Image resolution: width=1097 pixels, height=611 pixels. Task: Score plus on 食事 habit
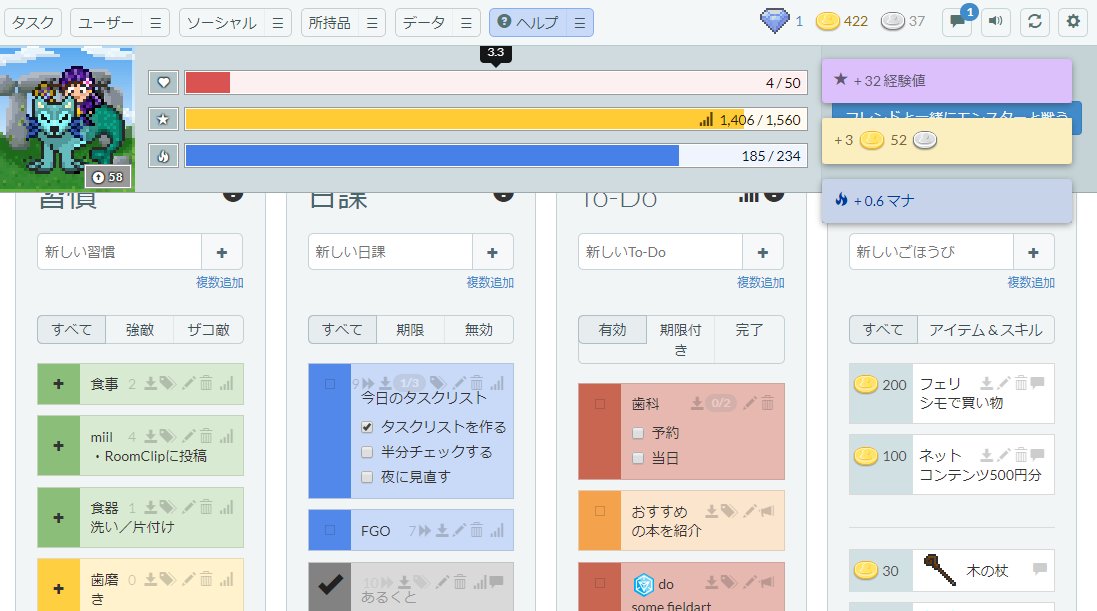[59, 384]
